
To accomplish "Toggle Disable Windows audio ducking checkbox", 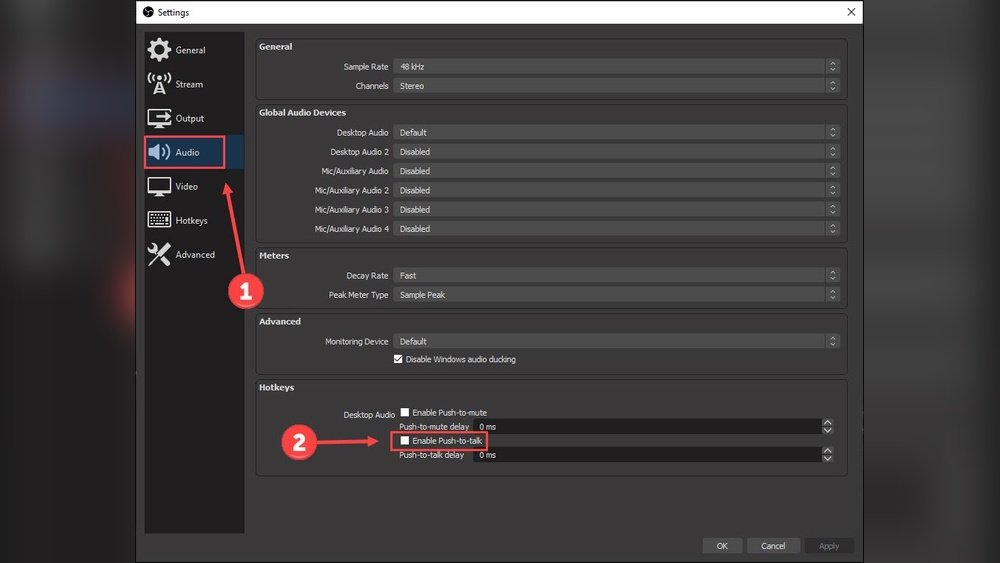I will (398, 359).
